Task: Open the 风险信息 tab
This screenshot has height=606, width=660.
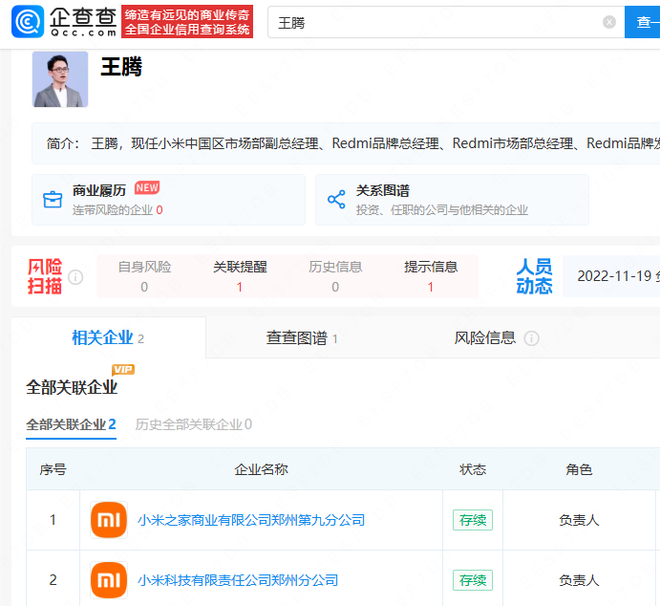Action: (485, 338)
